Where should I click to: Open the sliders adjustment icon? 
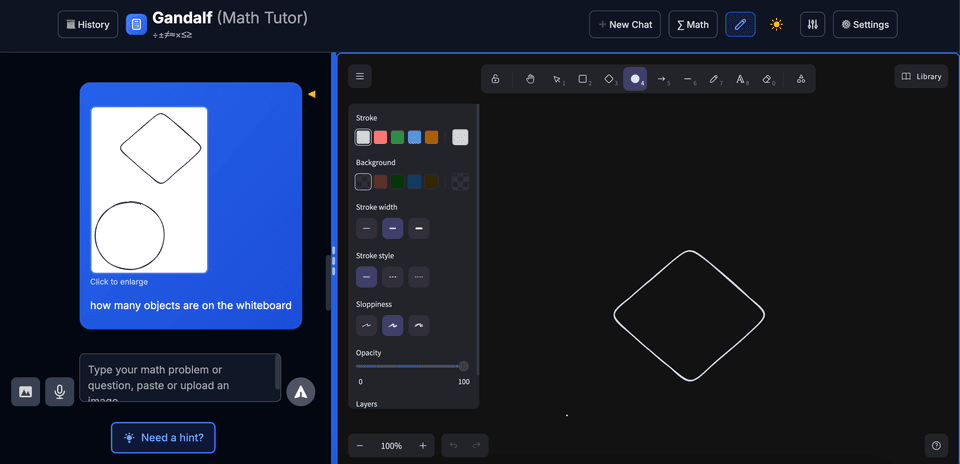pos(812,24)
